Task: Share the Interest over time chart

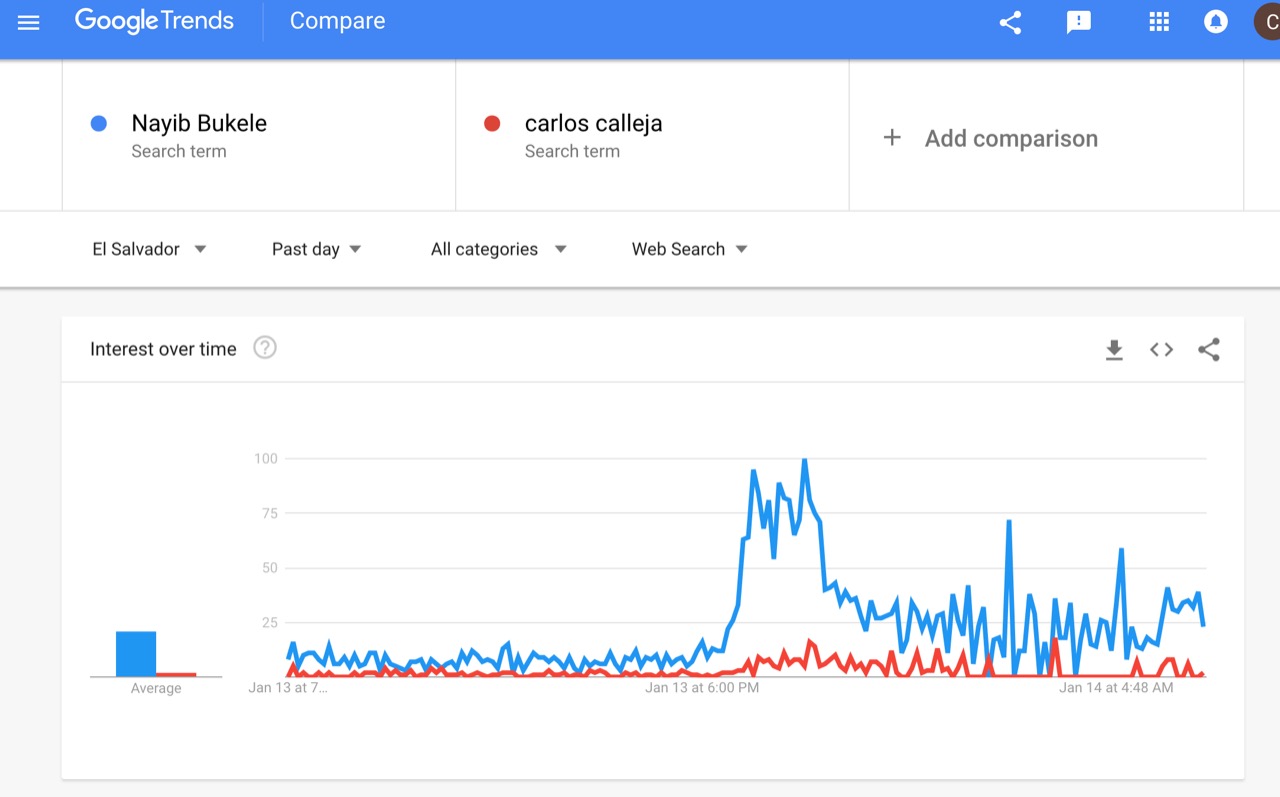Action: 1209,350
